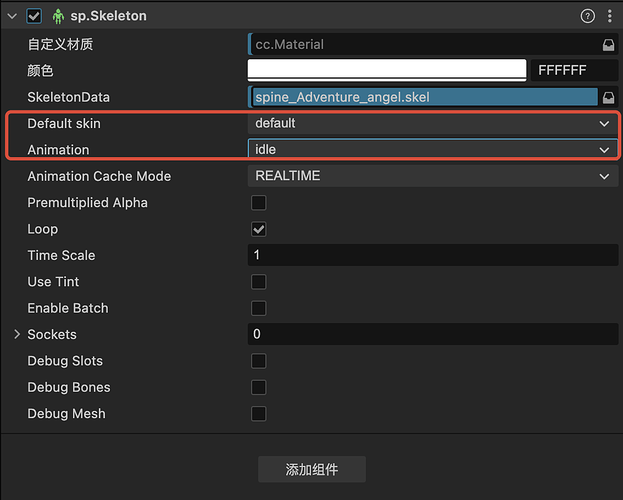Open the component three-dot options menu
Image resolution: width=623 pixels, height=500 pixels.
pos(608,16)
